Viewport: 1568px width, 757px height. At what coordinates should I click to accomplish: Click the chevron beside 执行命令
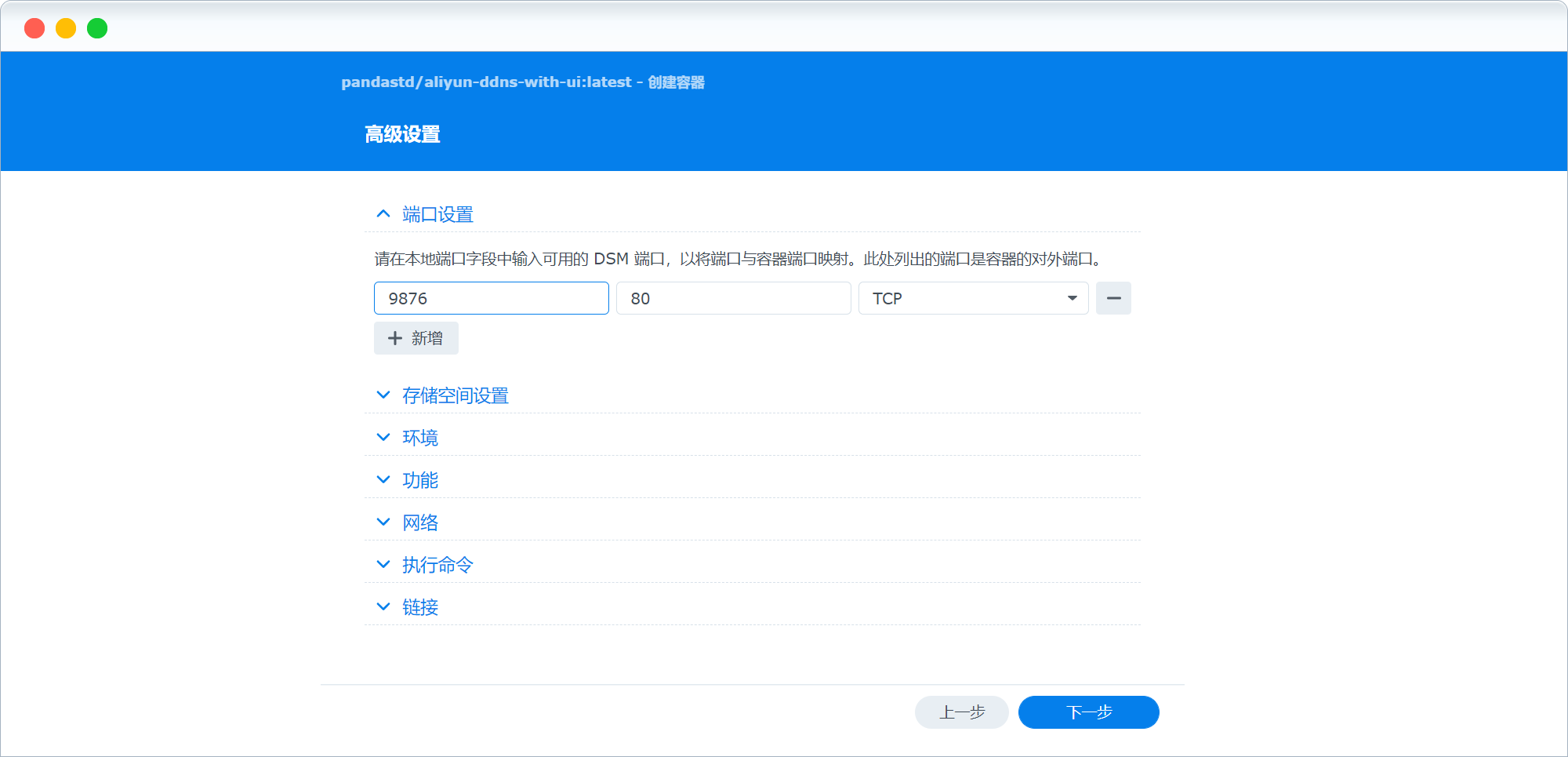coord(383,564)
